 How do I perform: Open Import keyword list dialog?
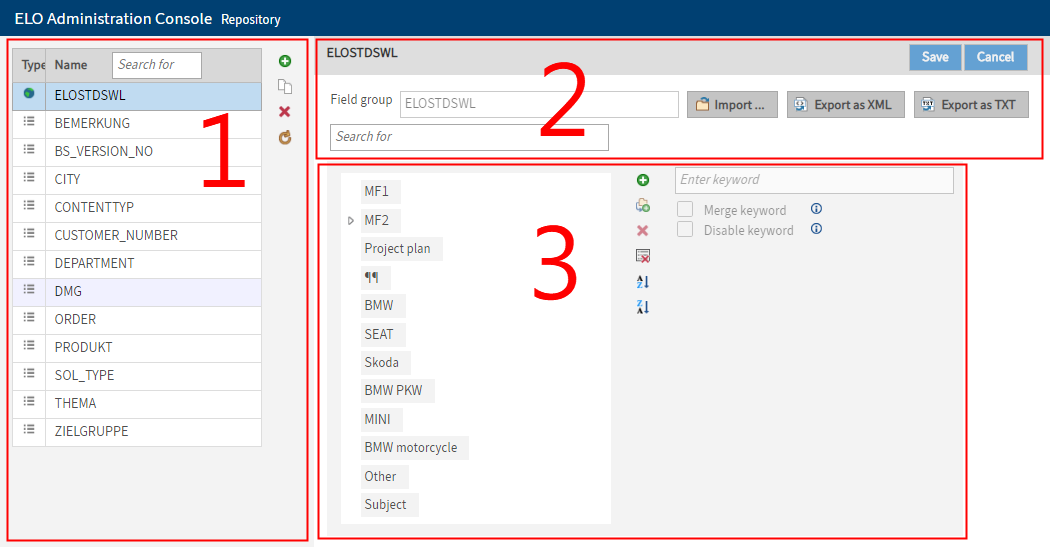click(732, 104)
